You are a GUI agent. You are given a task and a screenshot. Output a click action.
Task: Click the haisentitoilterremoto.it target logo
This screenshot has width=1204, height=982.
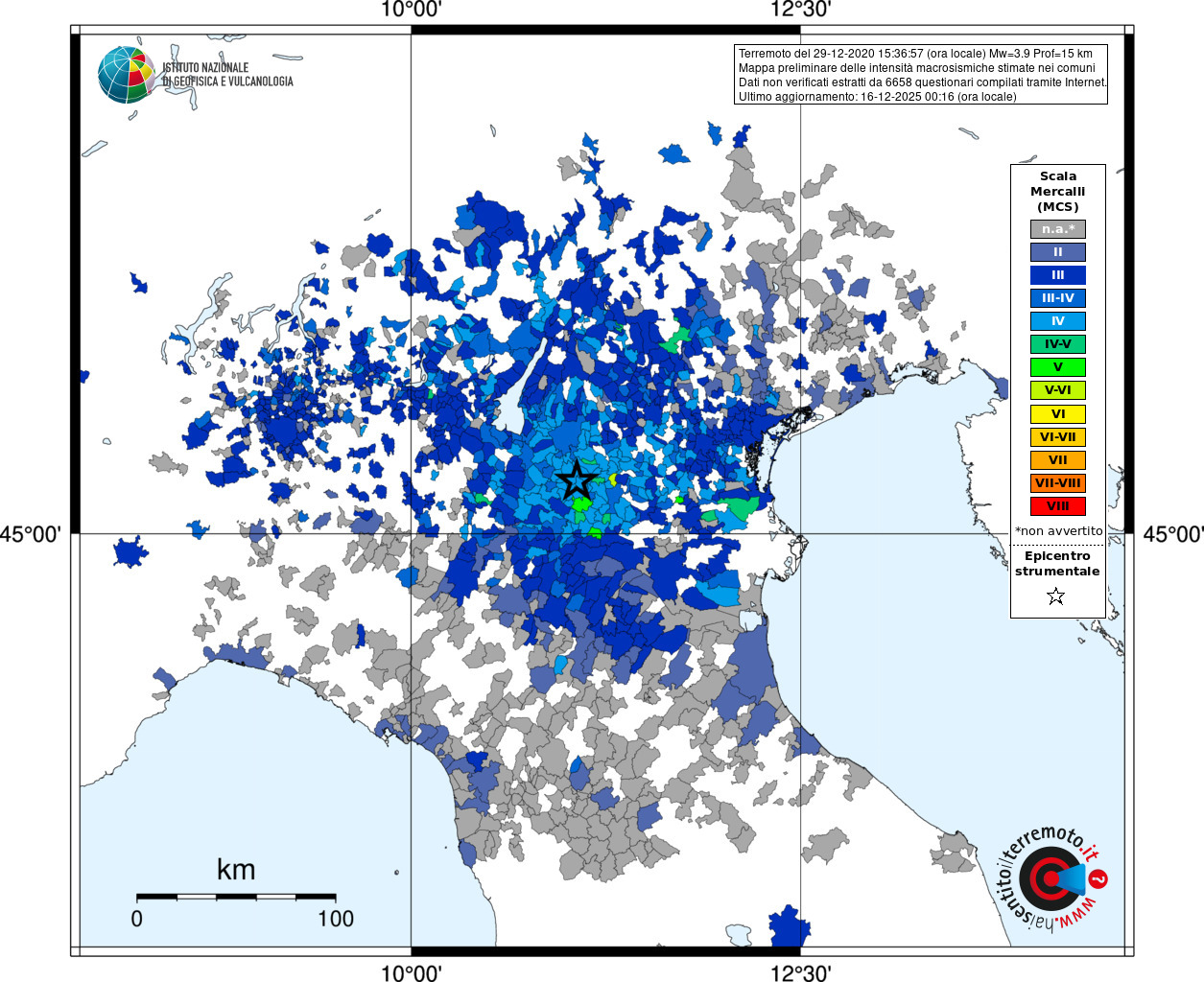click(1050, 878)
